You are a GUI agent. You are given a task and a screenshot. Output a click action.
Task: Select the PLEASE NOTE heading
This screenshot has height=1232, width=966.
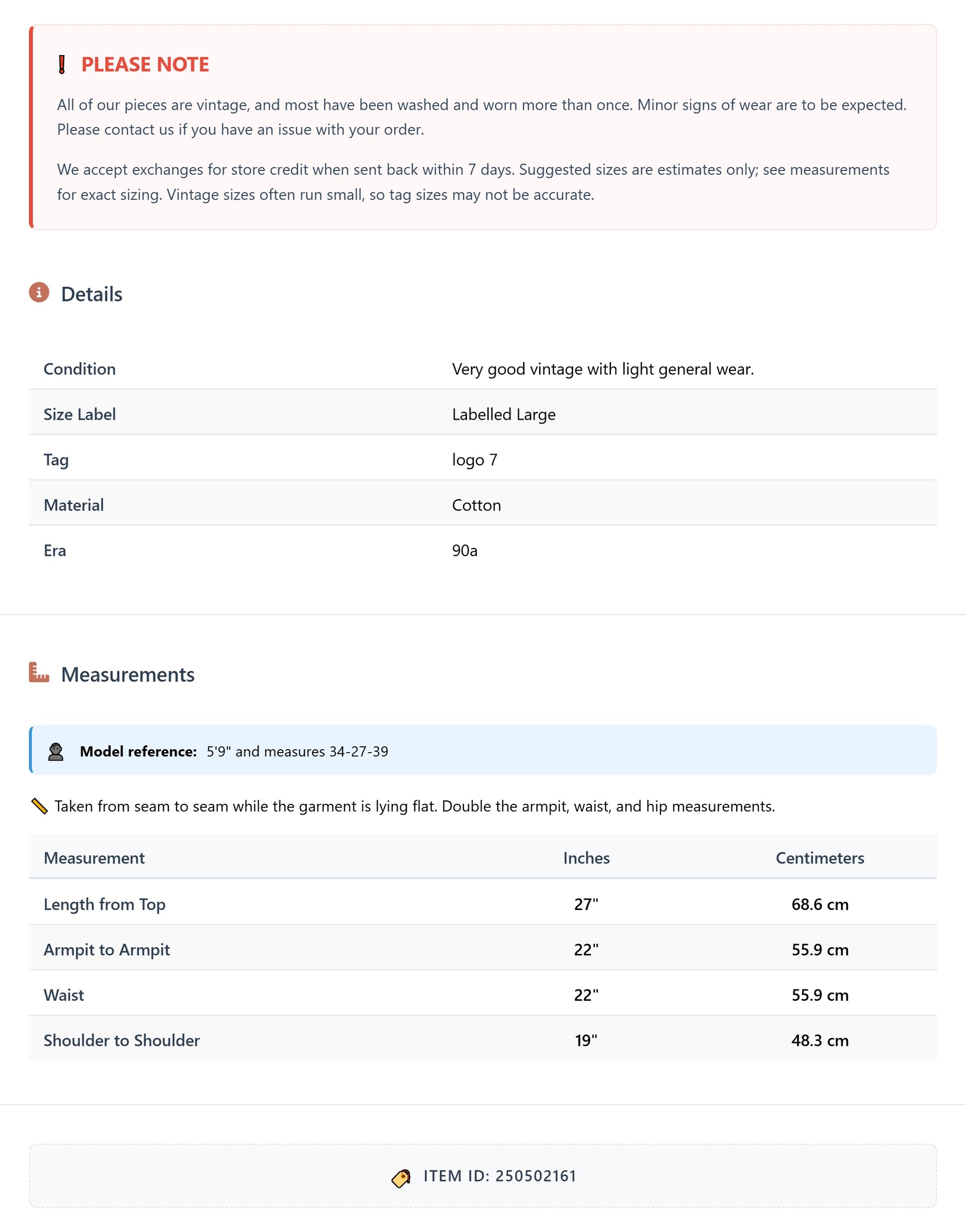(145, 65)
